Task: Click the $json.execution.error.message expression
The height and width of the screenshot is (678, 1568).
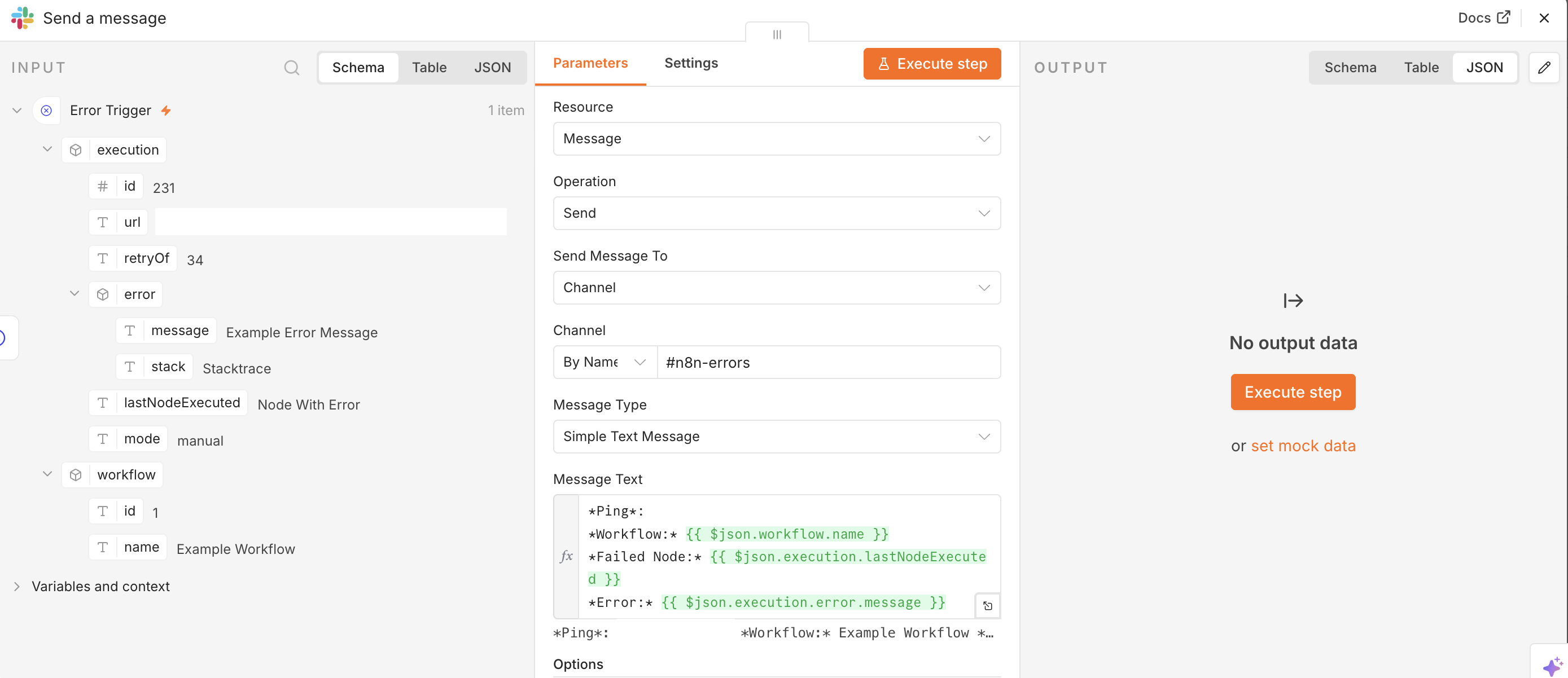Action: point(804,602)
